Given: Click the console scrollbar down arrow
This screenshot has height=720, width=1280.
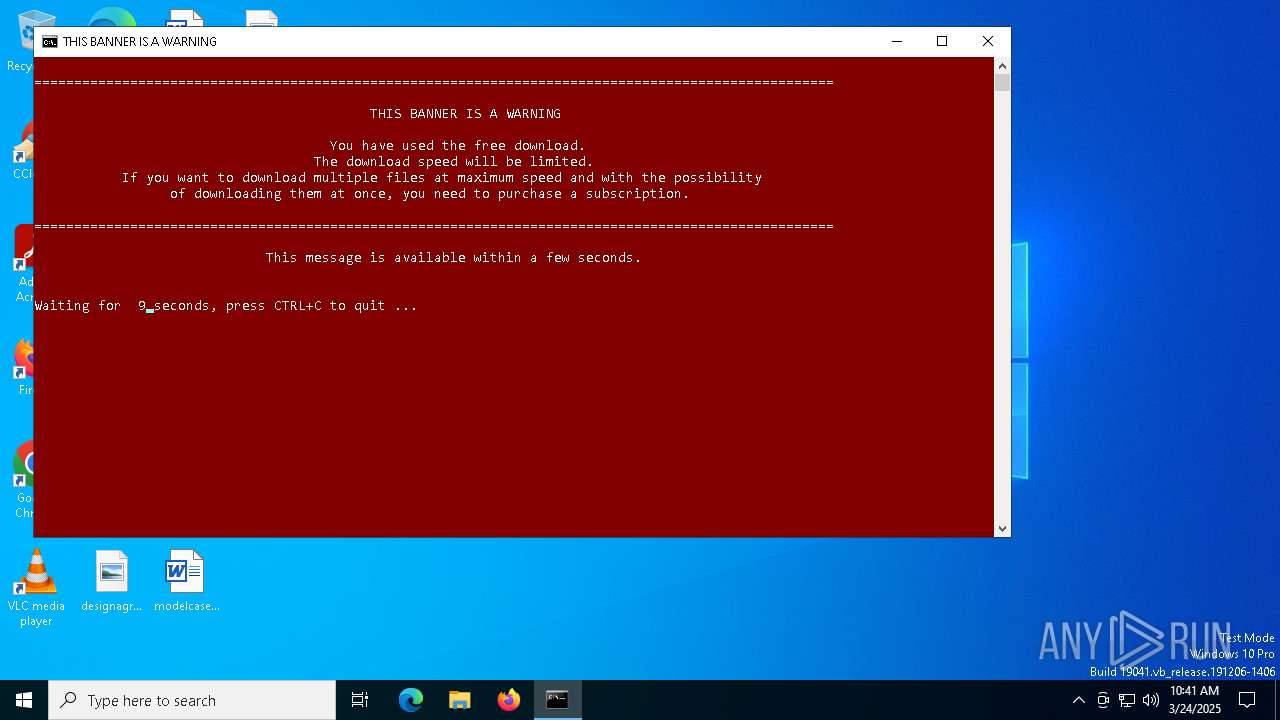Looking at the screenshot, I should [x=1002, y=528].
